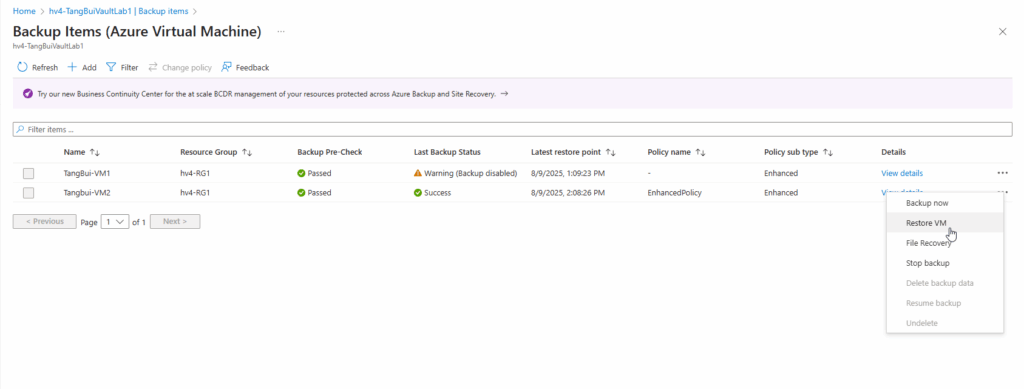
Task: Click the Last Backup Status column header
Action: (447, 152)
